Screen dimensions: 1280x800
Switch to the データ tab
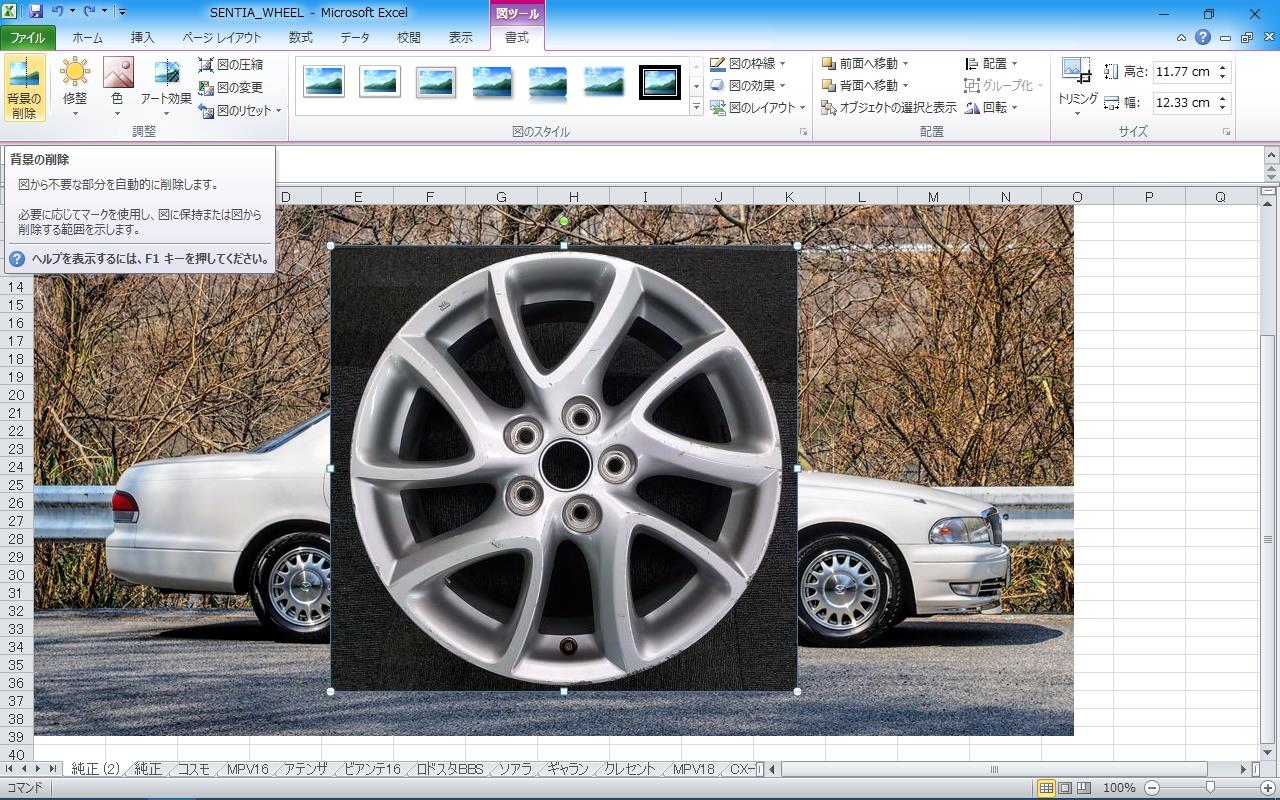[354, 38]
